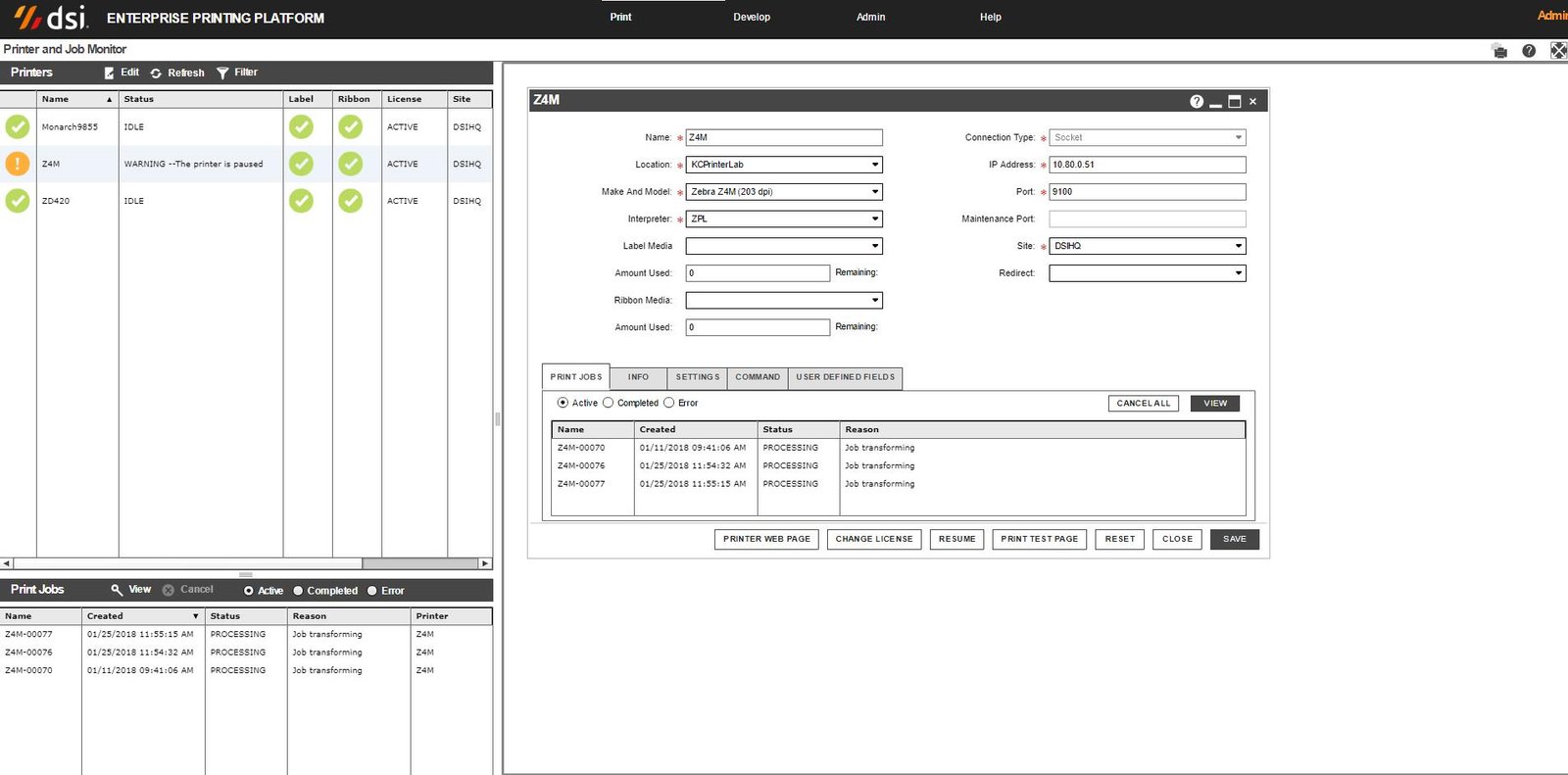Click the PRINT TEST PAGE button
1568x775 pixels.
click(x=1040, y=539)
